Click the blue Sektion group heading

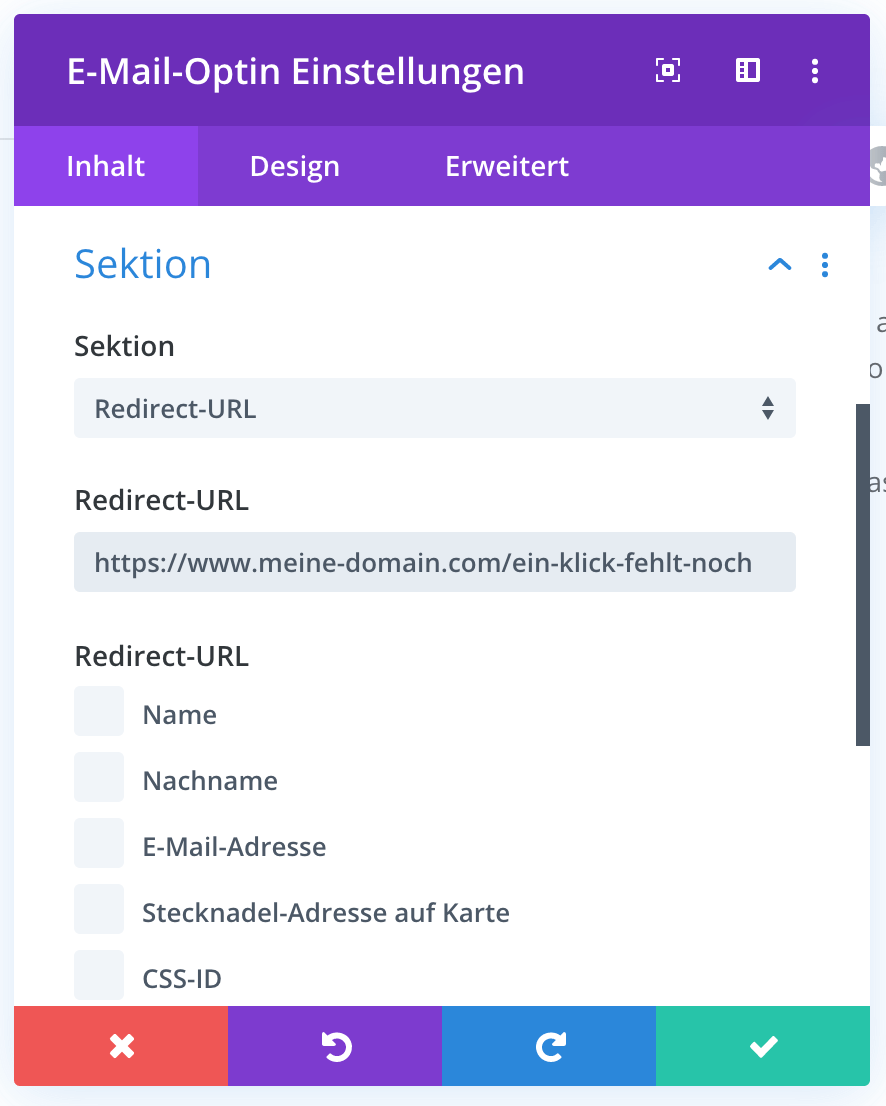142,265
